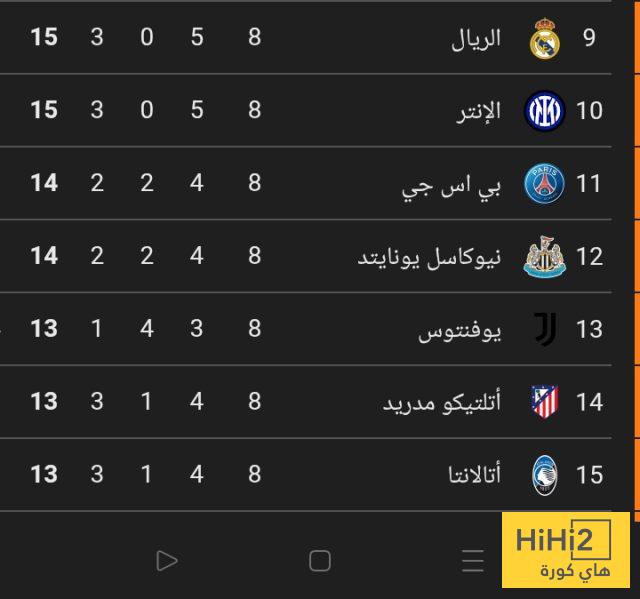The height and width of the screenshot is (599, 640).
Task: Click the Inter Milan club logo
Action: (545, 110)
